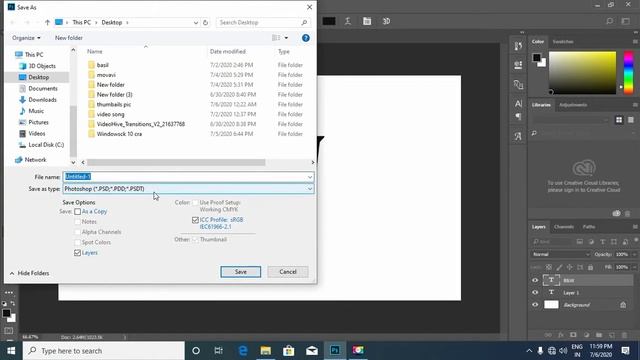The width and height of the screenshot is (640, 360).
Task: Go up one folder level in Save As
Action: [x=47, y=22]
